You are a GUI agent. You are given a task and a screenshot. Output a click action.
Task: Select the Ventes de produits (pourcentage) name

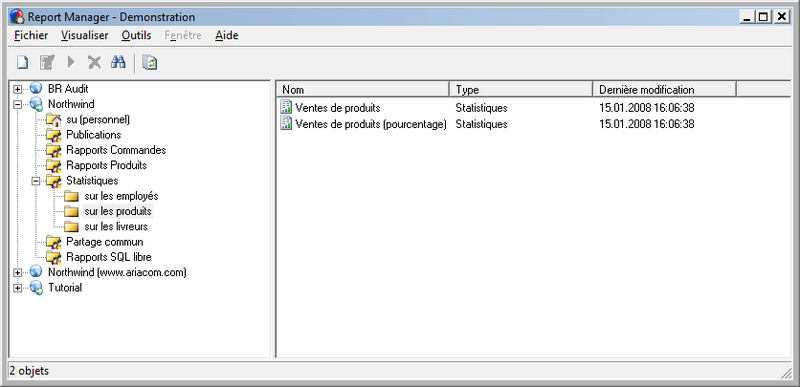371,124
